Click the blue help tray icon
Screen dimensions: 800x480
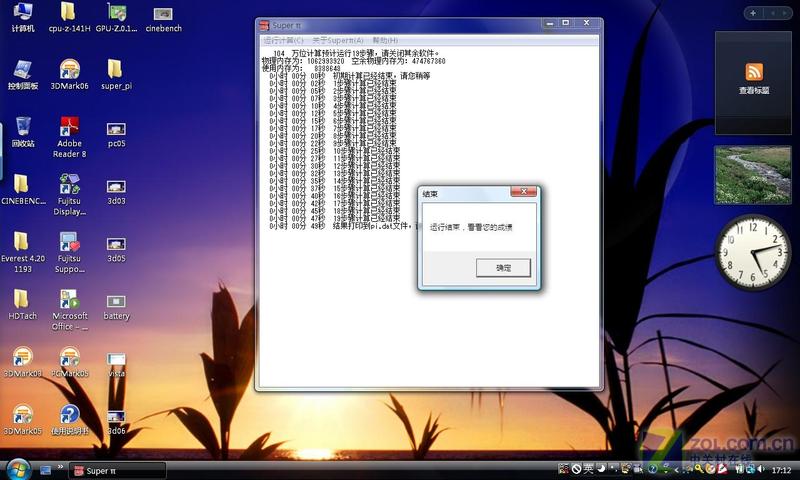click(x=653, y=469)
